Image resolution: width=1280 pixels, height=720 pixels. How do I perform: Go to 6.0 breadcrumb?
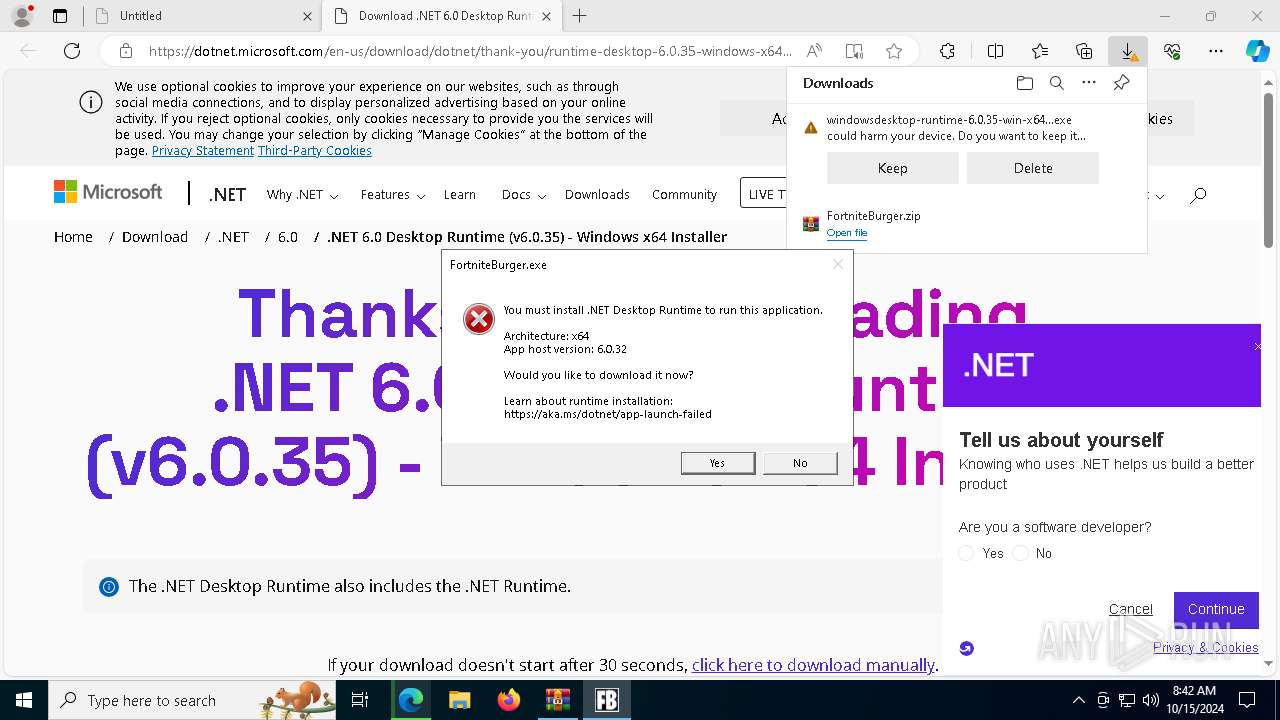click(x=288, y=237)
